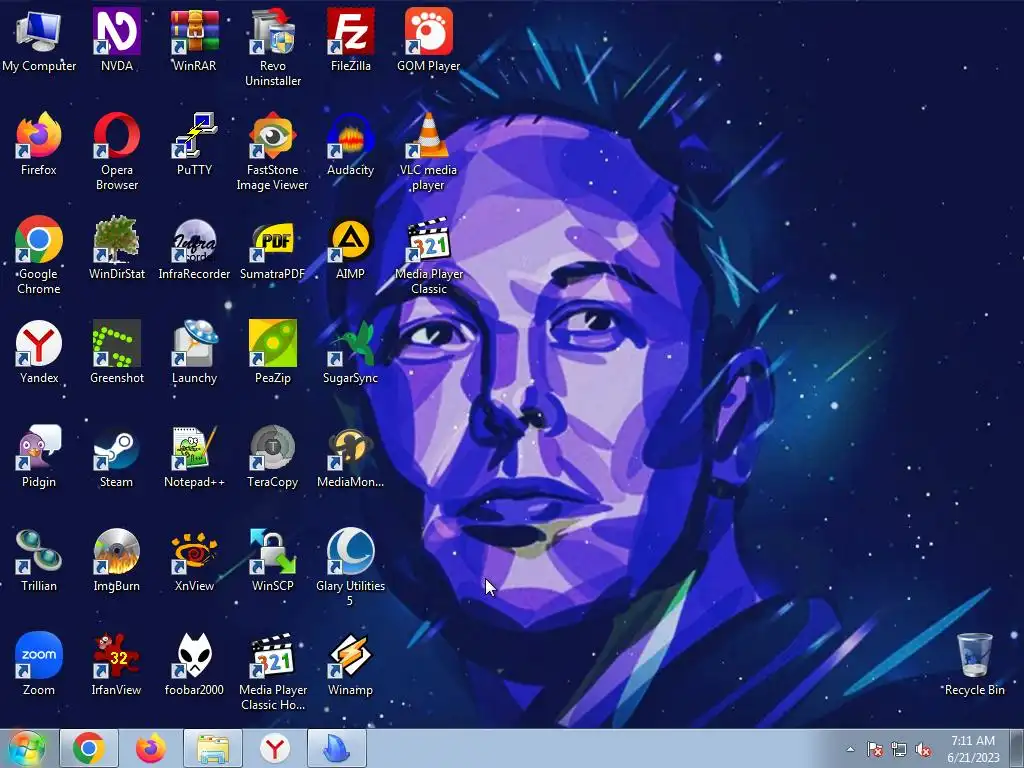Image resolution: width=1024 pixels, height=768 pixels.
Task: Launch Firefox from the taskbar
Action: click(151, 748)
